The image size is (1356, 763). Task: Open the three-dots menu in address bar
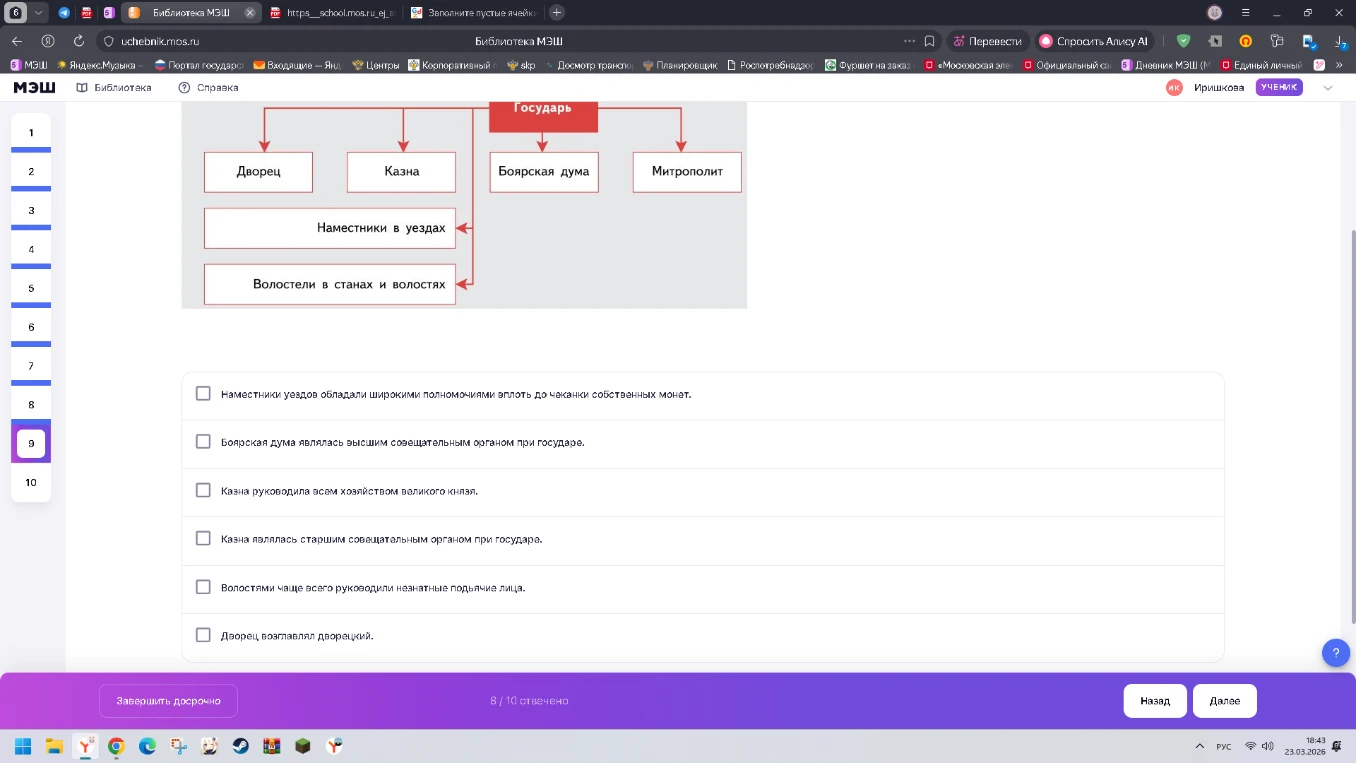909,41
